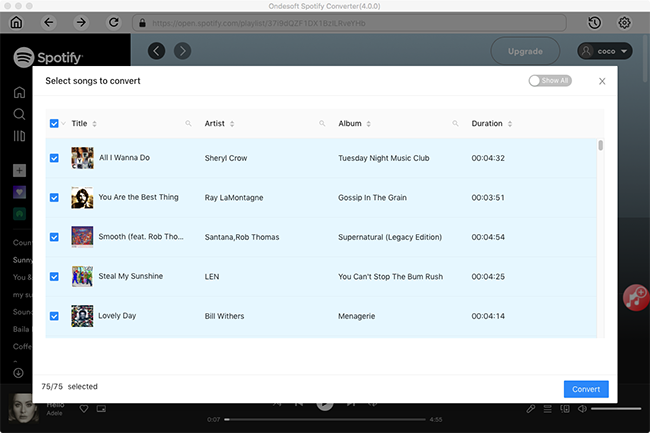Viewport: 650px width, 433px height.
Task: Click the red add-music floating icon
Action: (635, 295)
